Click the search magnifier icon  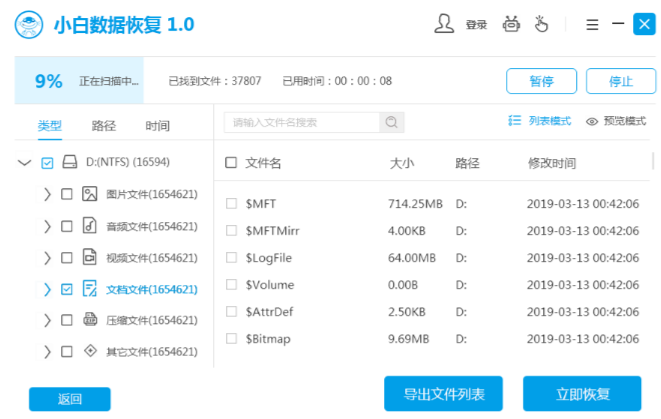pyautogui.click(x=392, y=122)
